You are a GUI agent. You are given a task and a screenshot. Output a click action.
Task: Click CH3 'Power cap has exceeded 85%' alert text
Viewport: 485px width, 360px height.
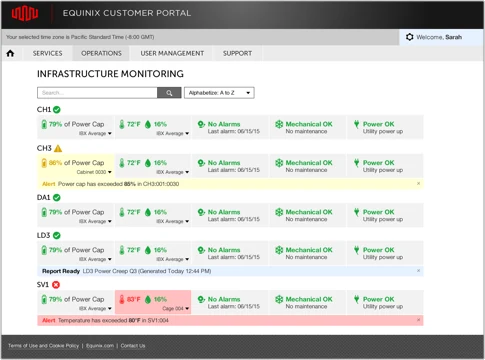point(118,184)
